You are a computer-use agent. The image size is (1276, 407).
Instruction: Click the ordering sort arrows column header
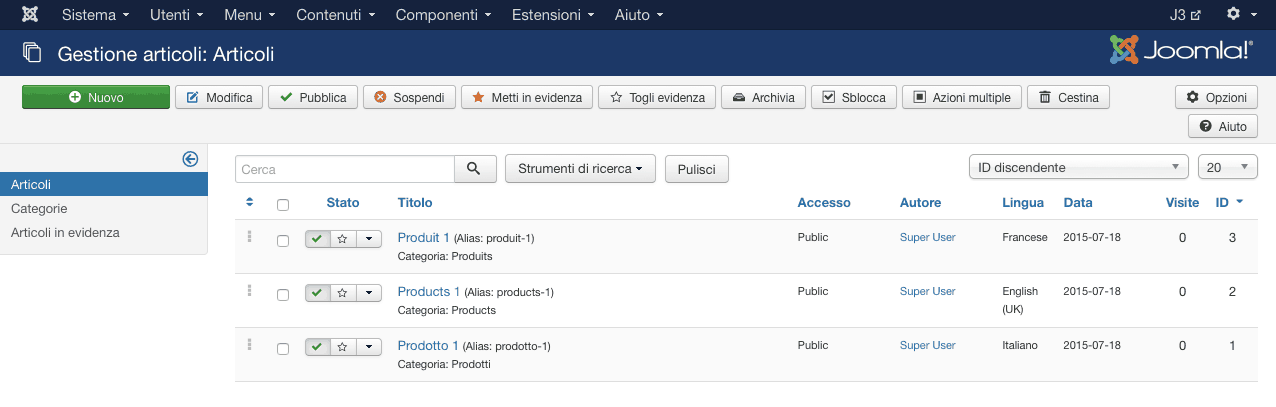pyautogui.click(x=250, y=203)
